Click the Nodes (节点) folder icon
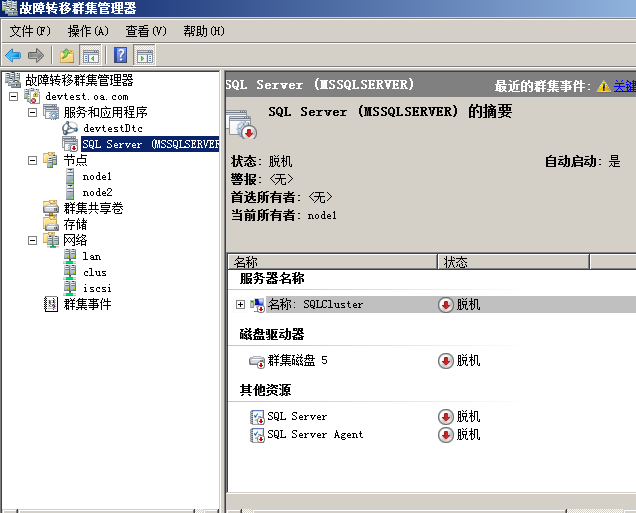The image size is (636, 513). 50,160
